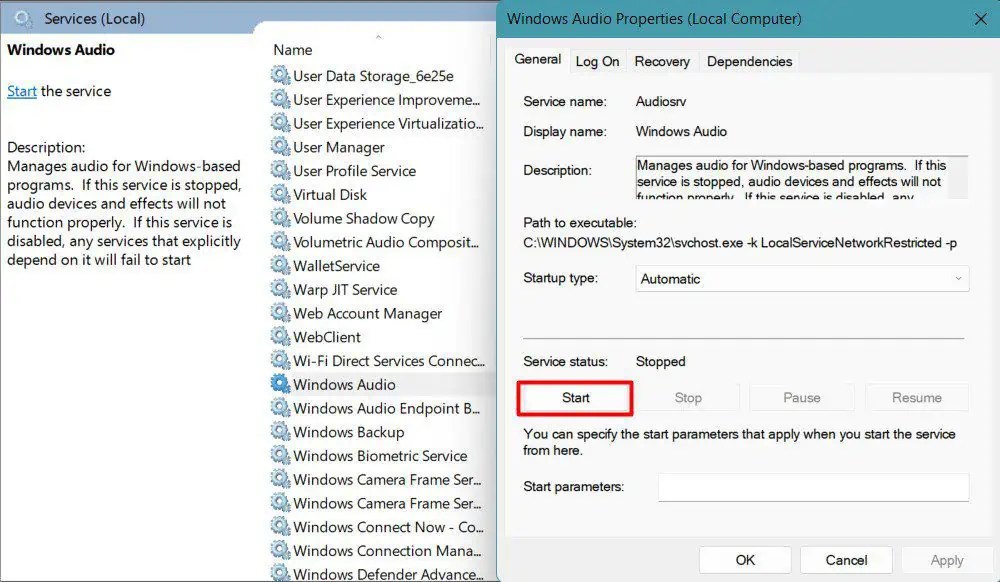Click the Windows Biometric Service icon
Image resolution: width=1000 pixels, height=582 pixels.
point(278,455)
